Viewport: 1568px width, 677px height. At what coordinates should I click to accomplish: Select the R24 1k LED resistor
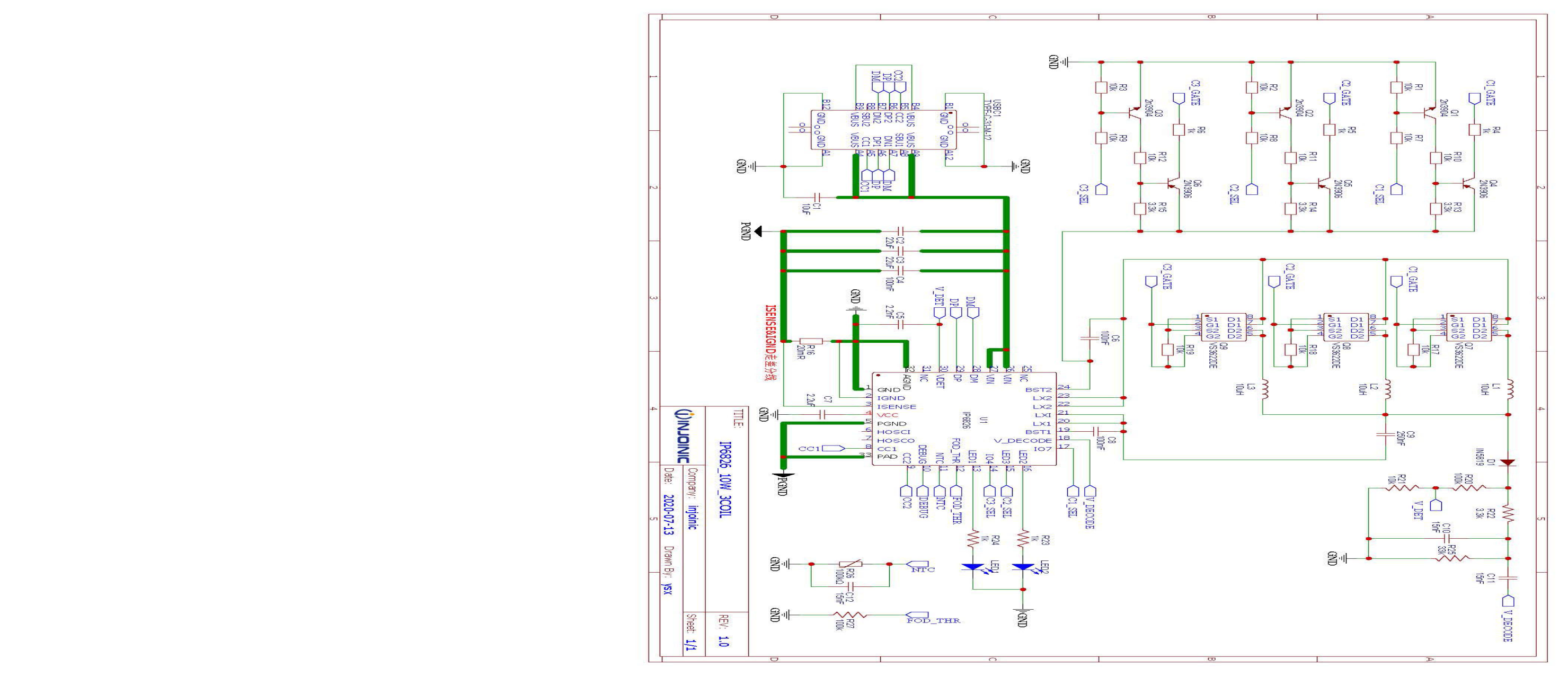(x=973, y=538)
